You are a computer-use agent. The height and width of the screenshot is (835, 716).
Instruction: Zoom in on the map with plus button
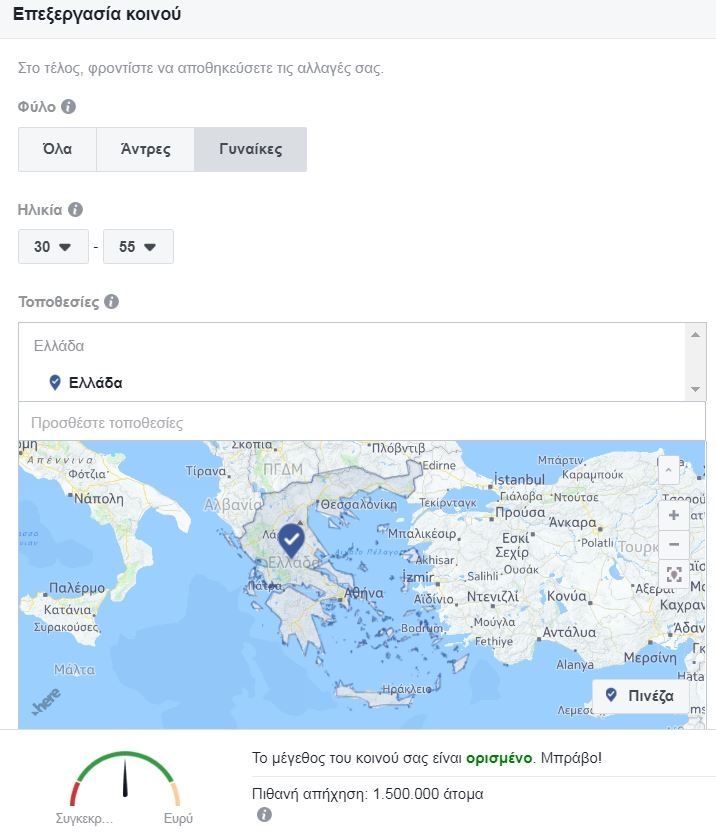coord(673,515)
